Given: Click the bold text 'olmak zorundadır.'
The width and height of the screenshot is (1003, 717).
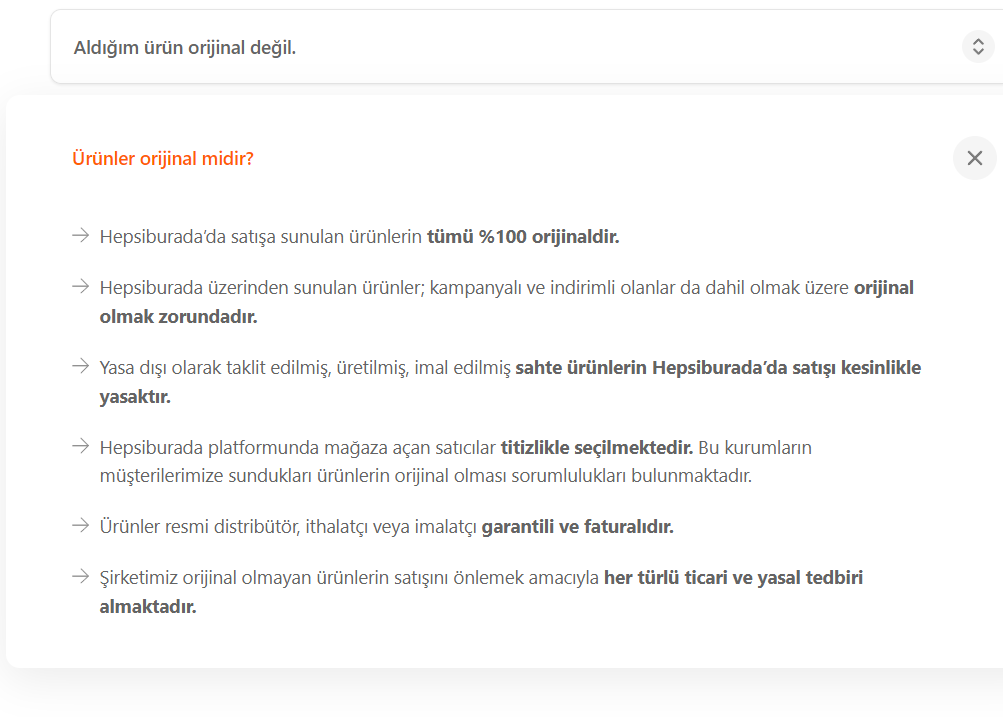Looking at the screenshot, I should point(178,316).
